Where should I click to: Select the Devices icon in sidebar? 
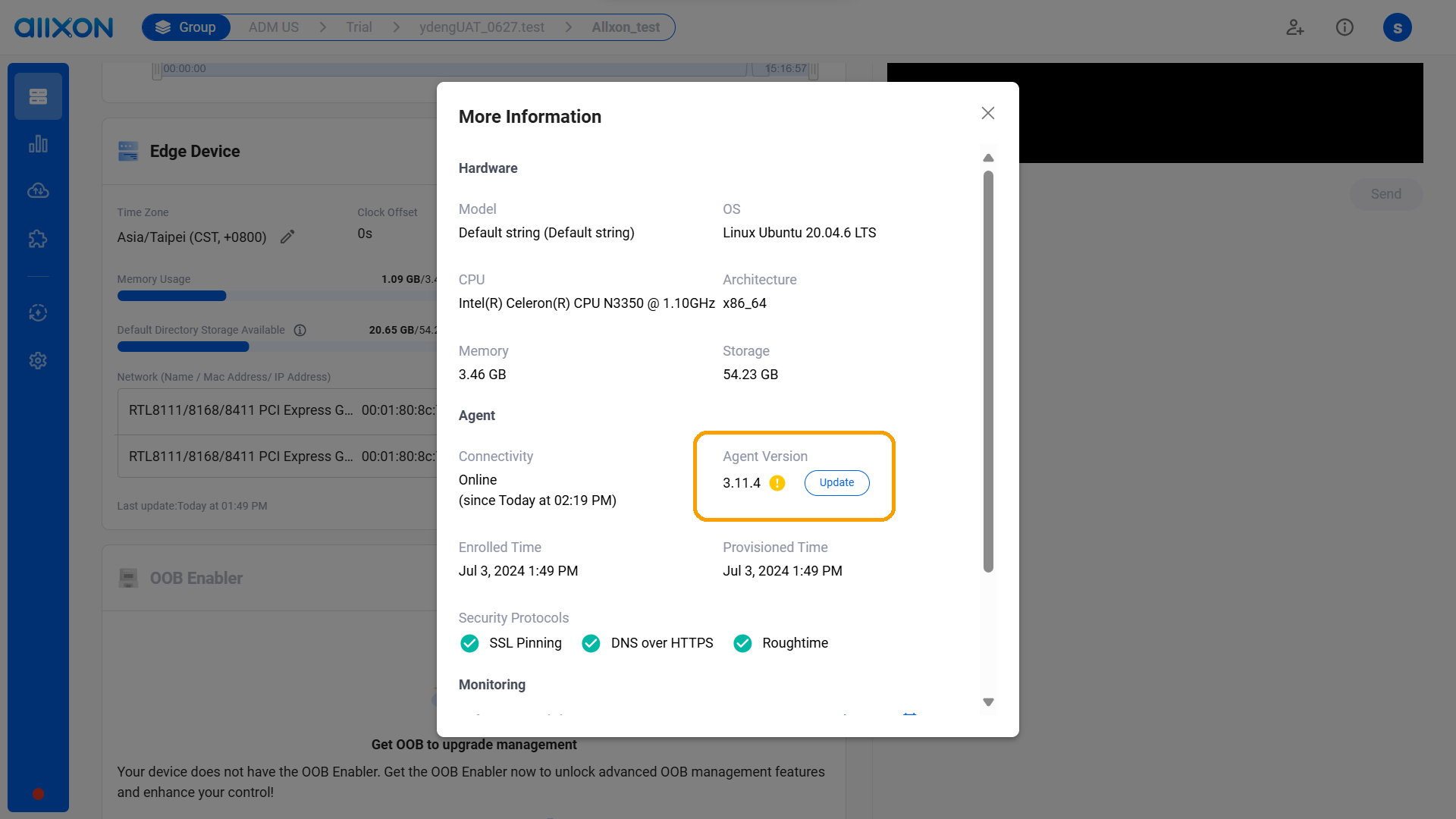(38, 96)
